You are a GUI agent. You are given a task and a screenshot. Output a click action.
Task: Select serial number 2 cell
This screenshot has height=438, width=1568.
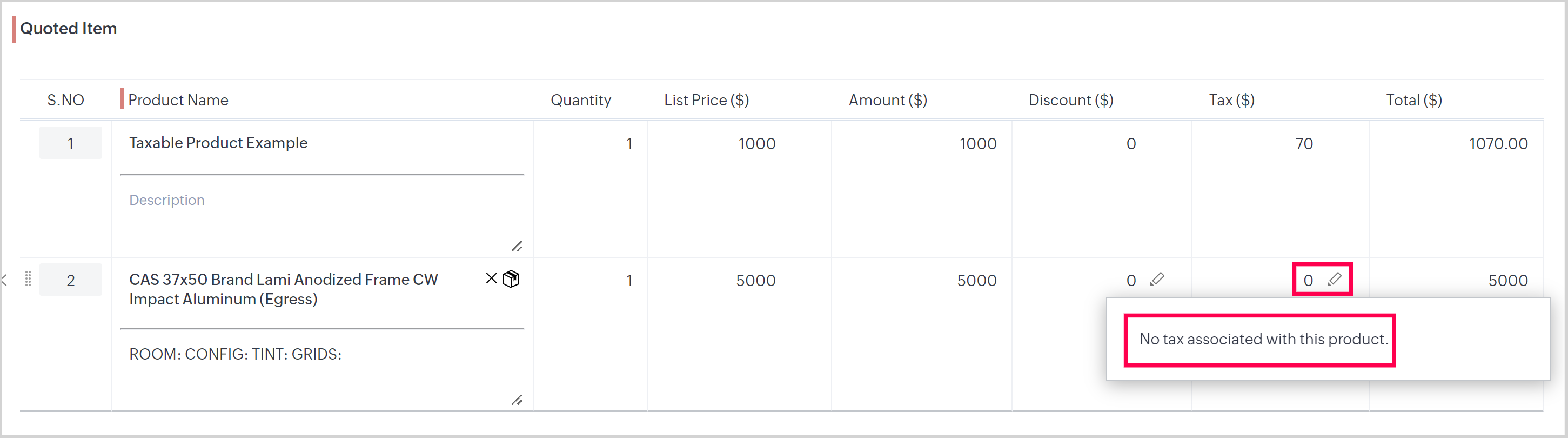[x=71, y=280]
